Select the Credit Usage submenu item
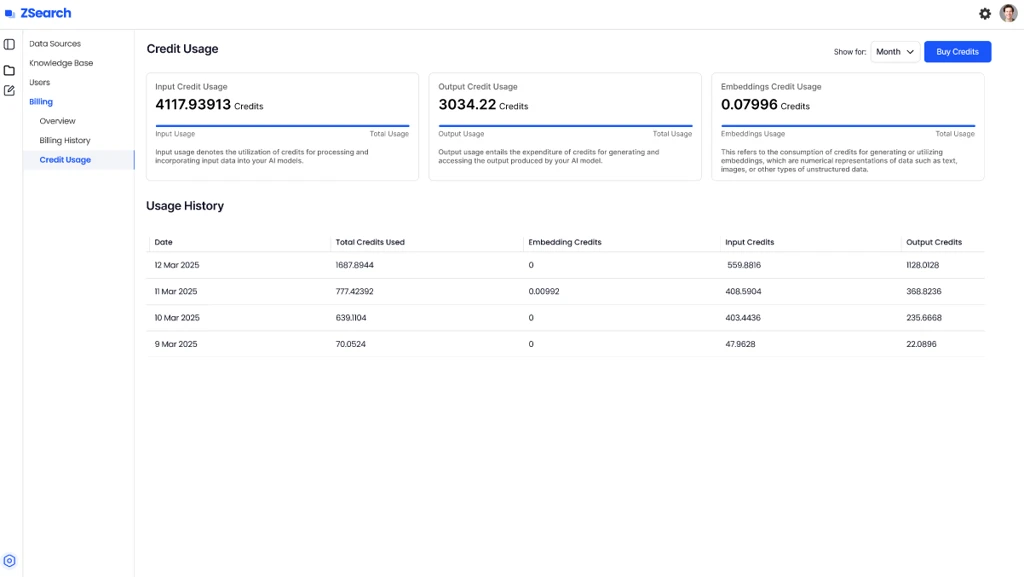1024x577 pixels. click(65, 160)
